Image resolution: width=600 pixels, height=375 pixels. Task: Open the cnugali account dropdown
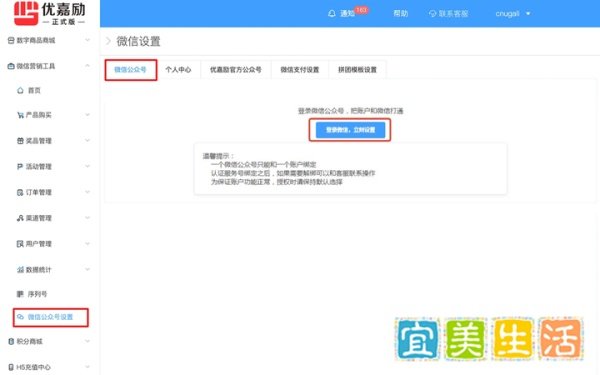(x=513, y=14)
